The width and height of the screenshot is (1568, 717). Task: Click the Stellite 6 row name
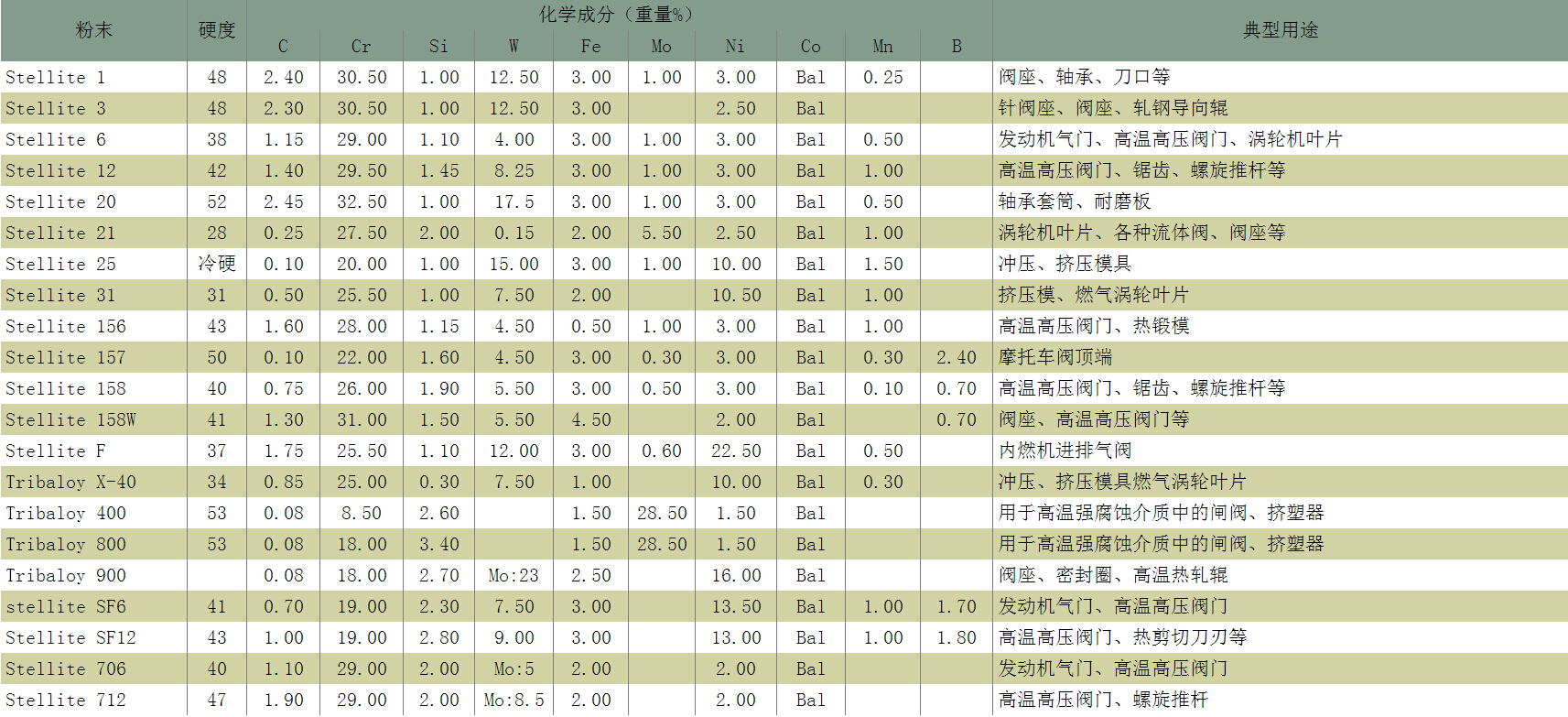56,140
